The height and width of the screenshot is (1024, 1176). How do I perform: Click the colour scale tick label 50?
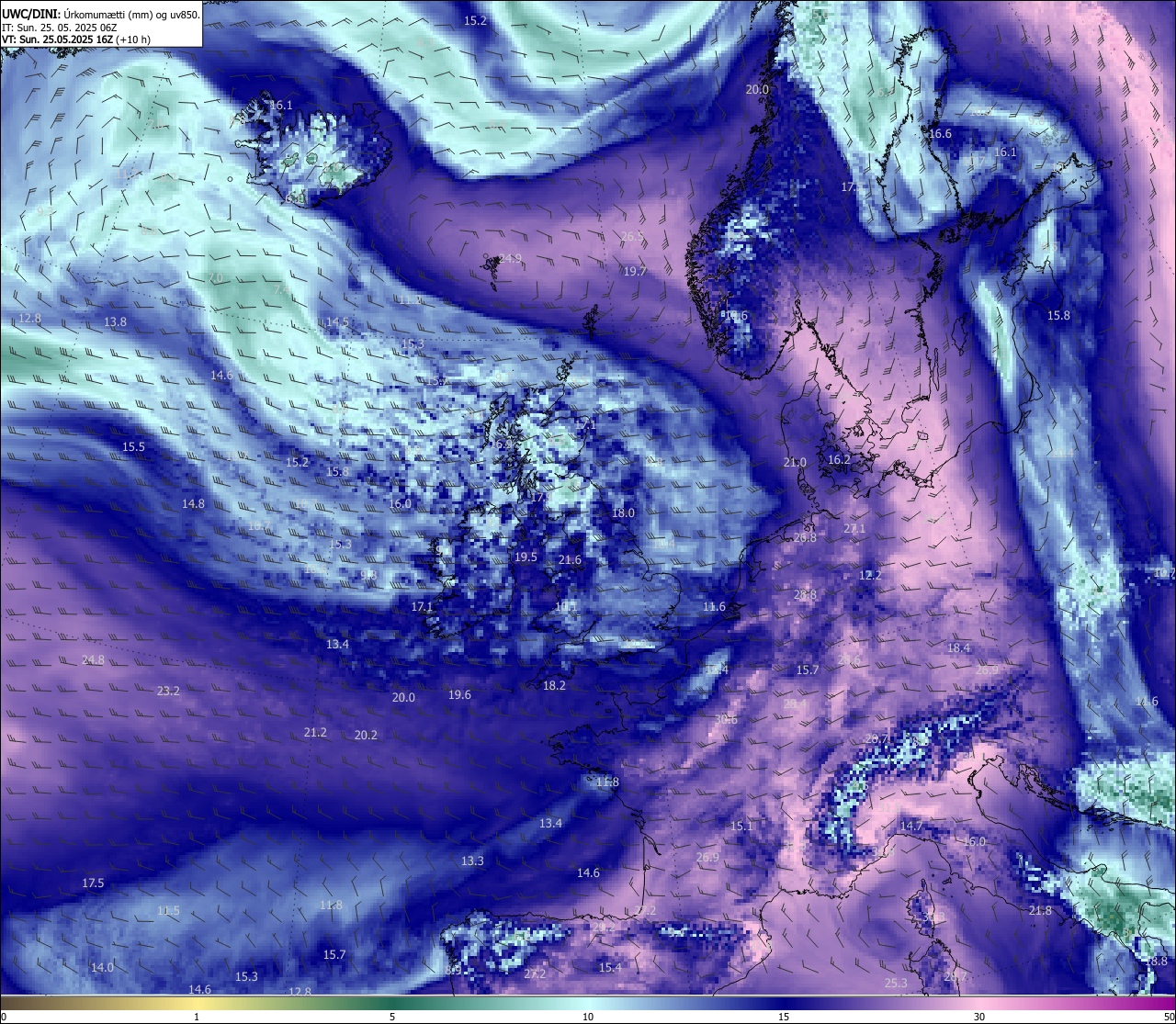(1169, 1016)
